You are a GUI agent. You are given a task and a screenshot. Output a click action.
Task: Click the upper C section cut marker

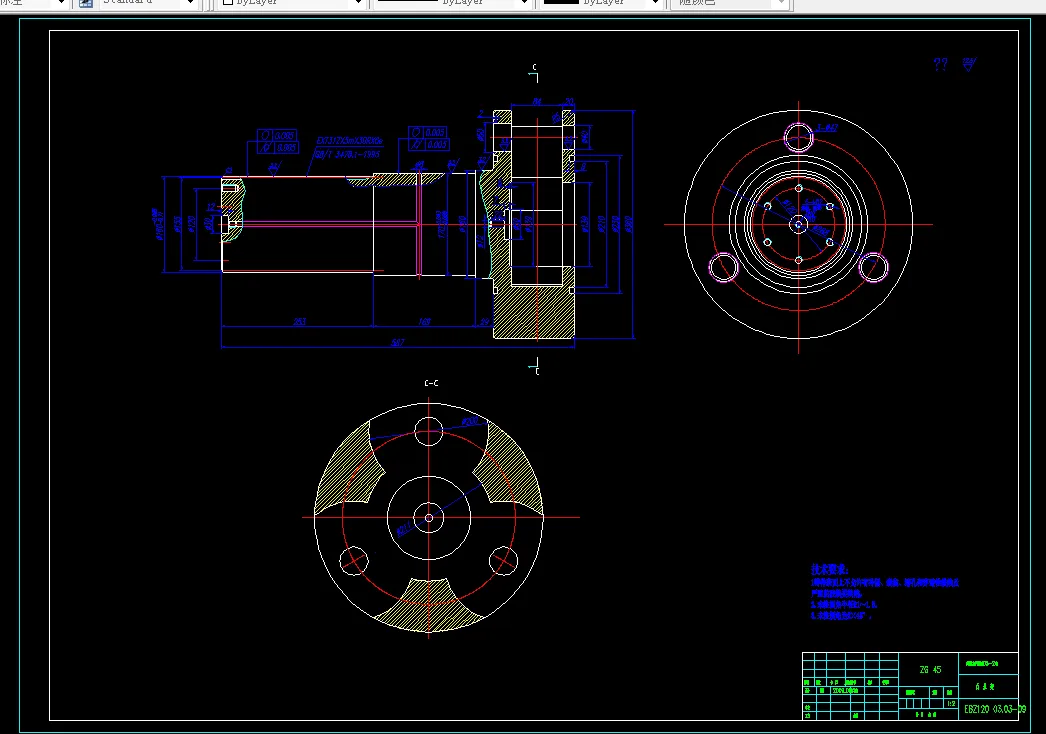pyautogui.click(x=535, y=69)
